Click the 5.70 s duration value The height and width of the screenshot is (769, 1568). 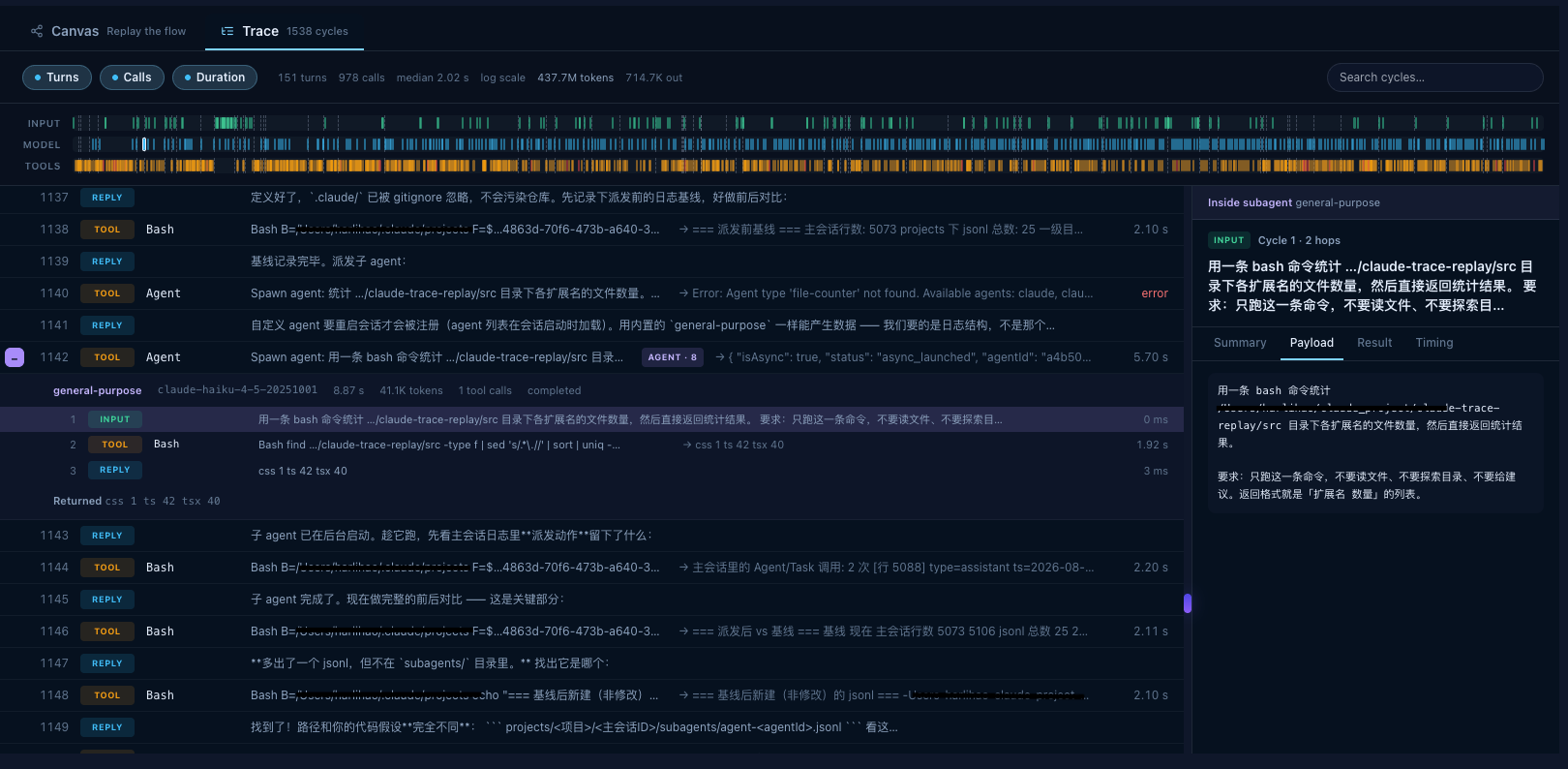click(x=1151, y=357)
